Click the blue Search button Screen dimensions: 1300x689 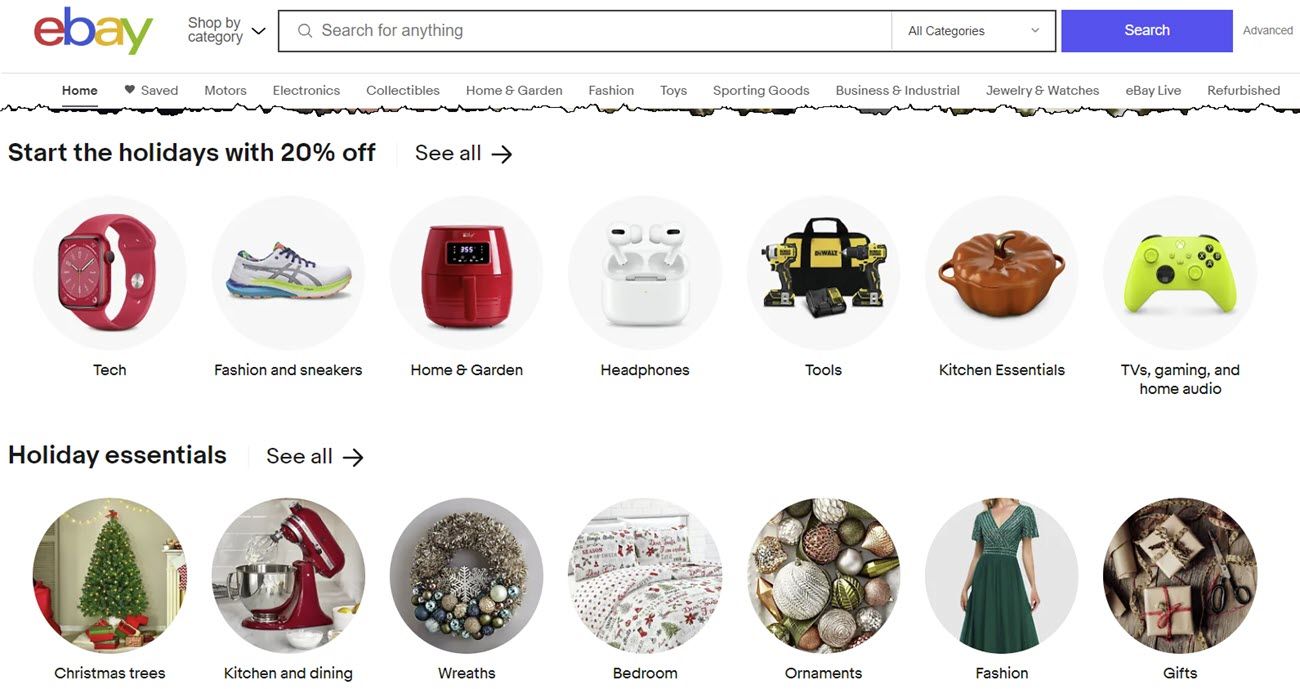[x=1147, y=31]
